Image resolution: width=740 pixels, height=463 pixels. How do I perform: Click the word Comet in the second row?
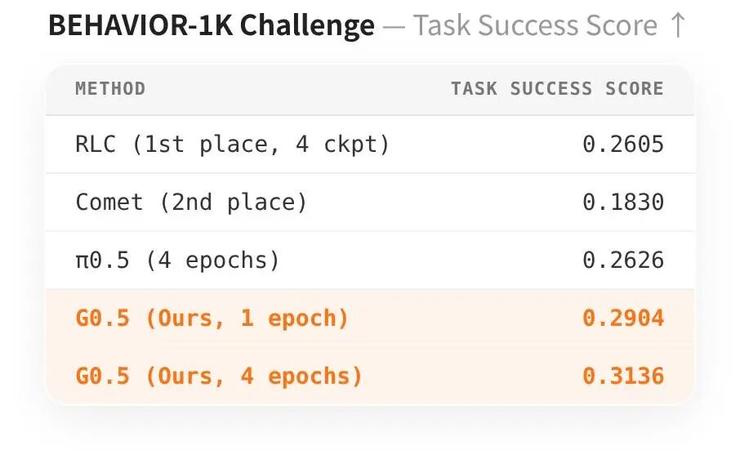click(109, 202)
